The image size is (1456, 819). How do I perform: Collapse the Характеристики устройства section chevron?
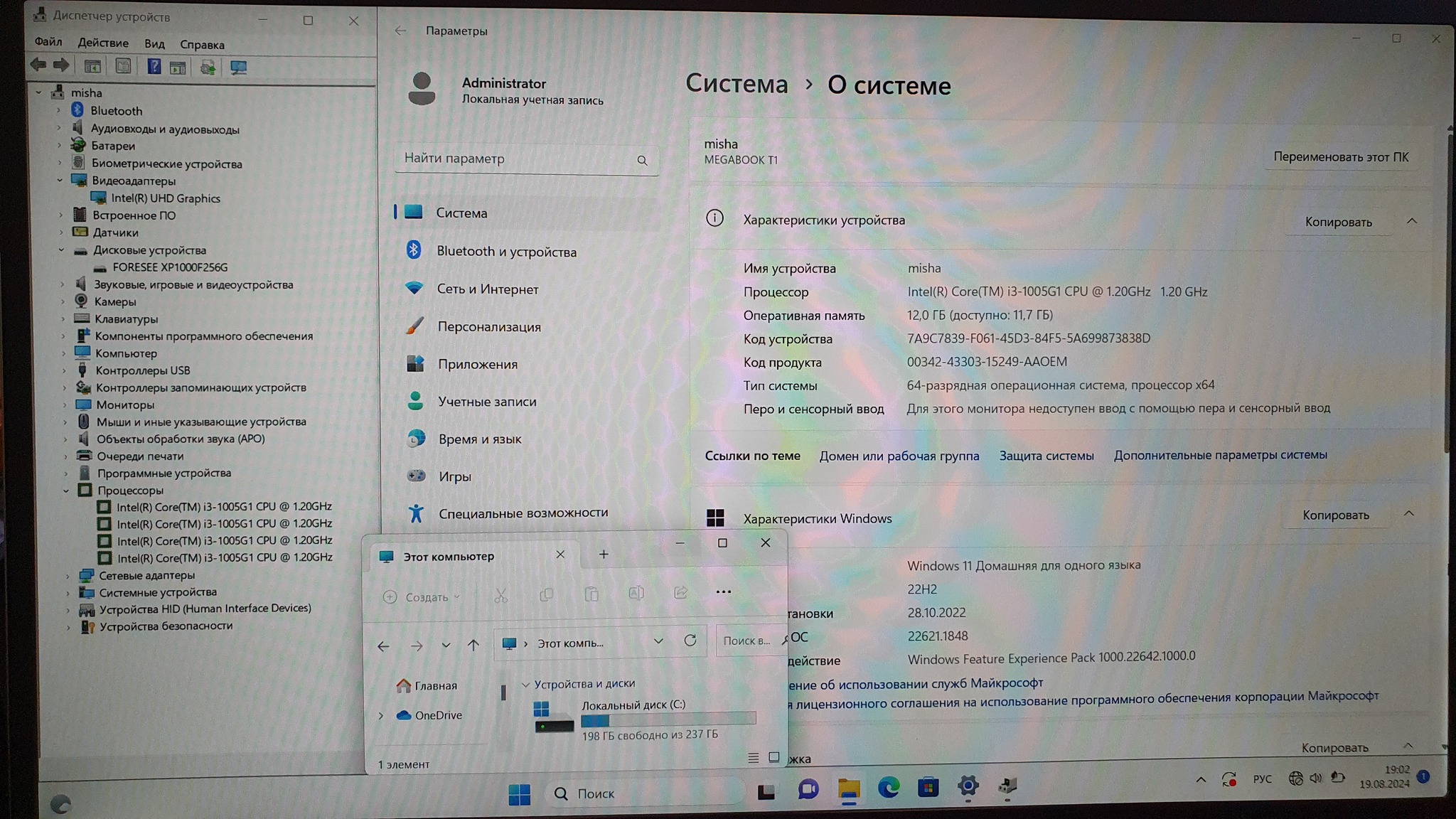(1411, 222)
